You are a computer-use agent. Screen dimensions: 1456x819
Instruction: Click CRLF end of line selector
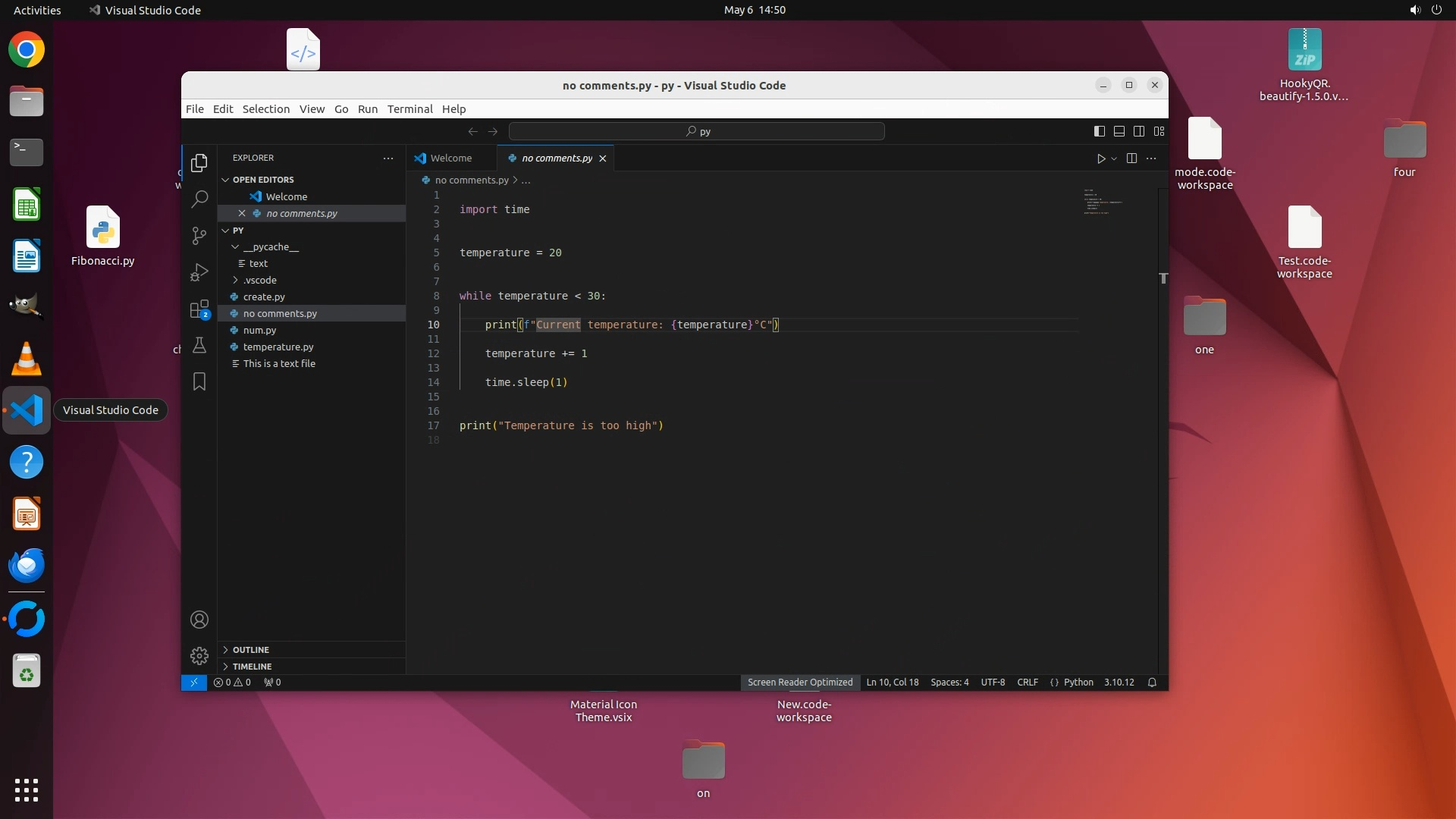click(x=1028, y=682)
